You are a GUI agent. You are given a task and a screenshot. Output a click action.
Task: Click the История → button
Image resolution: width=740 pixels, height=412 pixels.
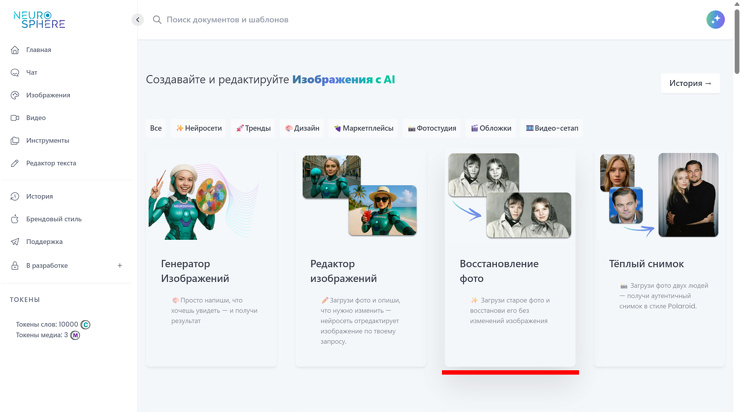690,83
